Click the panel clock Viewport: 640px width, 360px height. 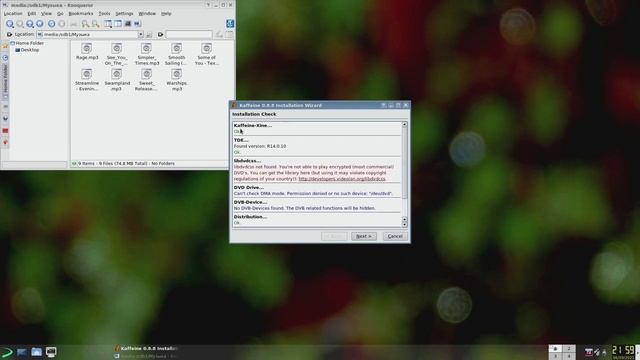623,352
